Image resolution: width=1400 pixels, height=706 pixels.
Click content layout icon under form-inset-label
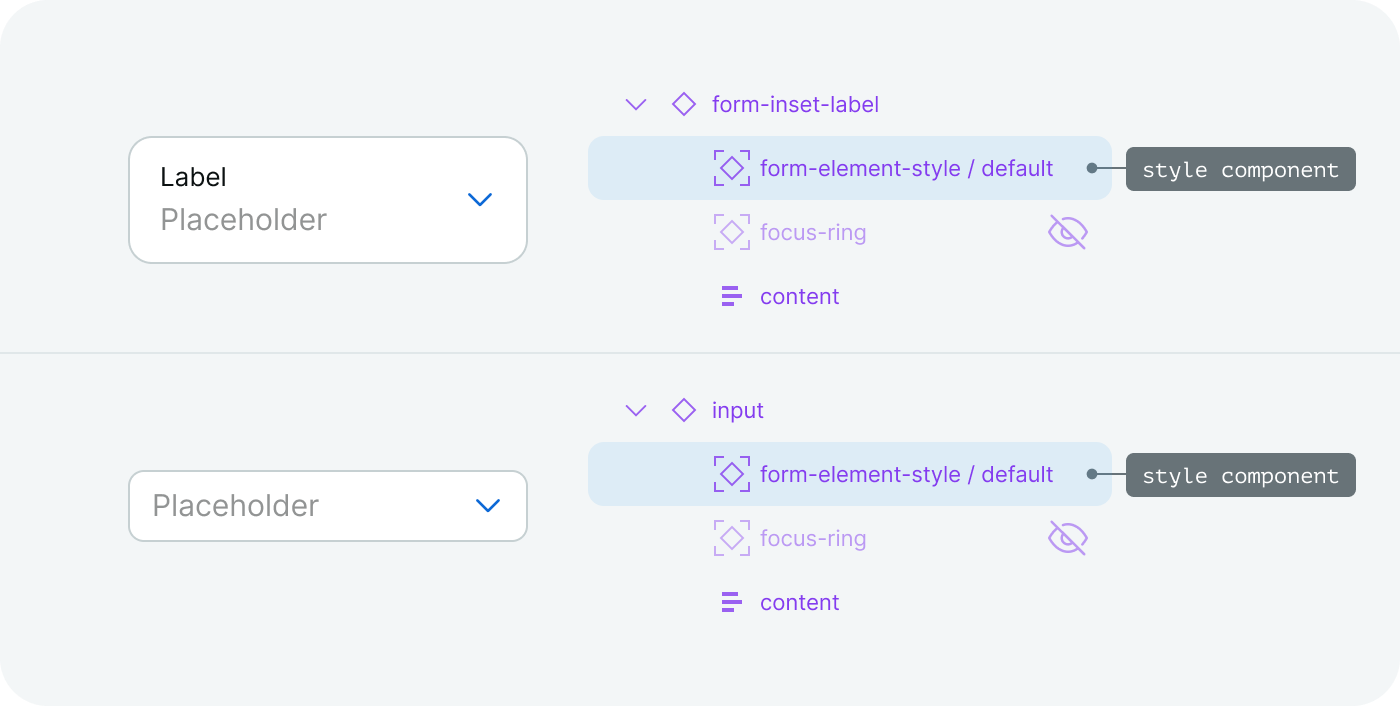pos(732,296)
